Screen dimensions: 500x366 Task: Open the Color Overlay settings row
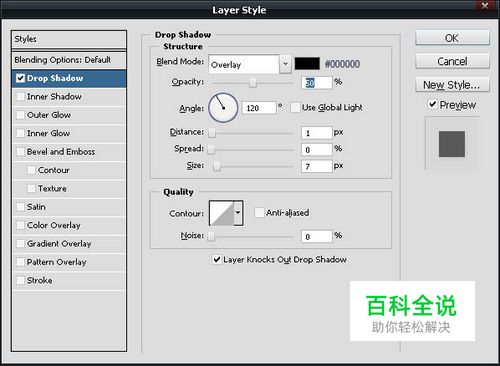[x=69, y=225]
